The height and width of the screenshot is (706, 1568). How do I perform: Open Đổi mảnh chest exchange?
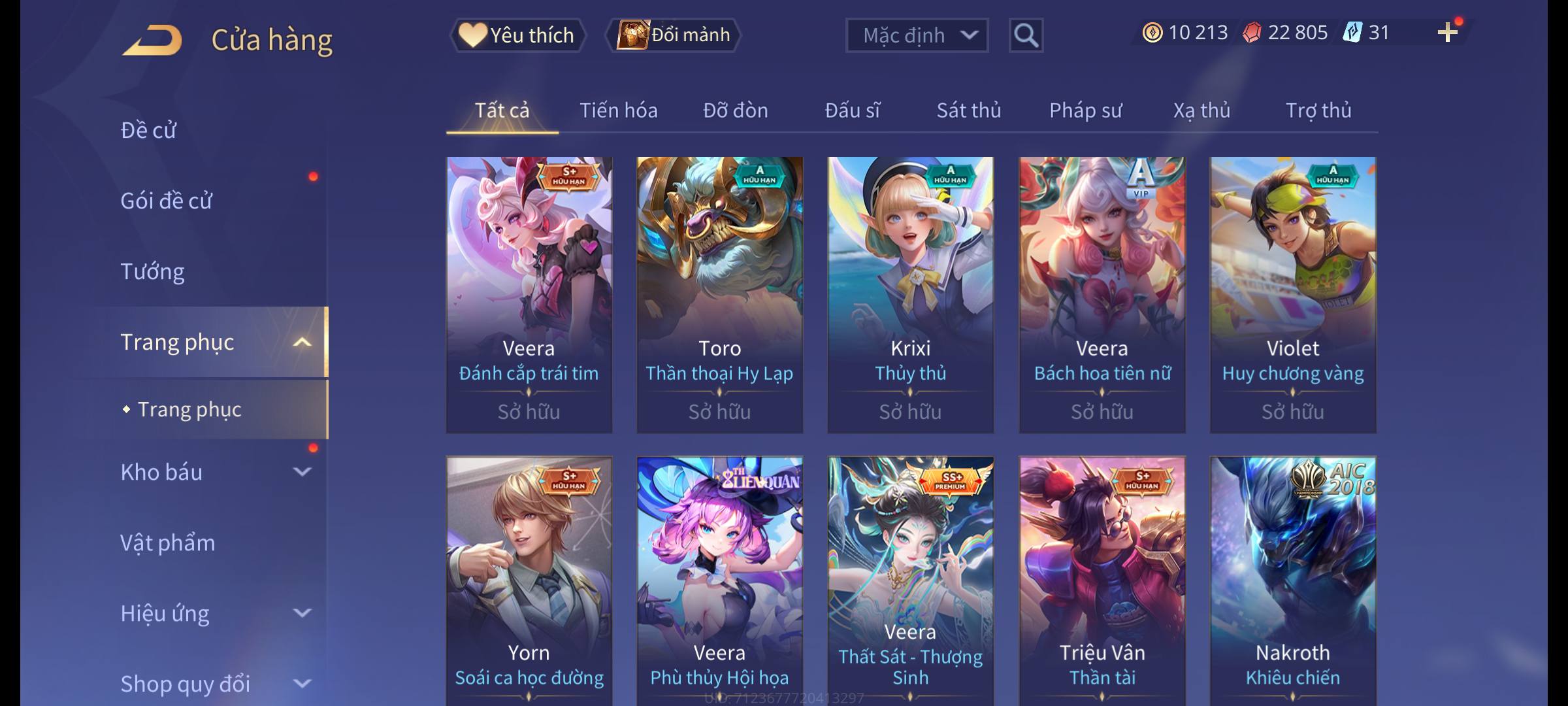(x=674, y=35)
